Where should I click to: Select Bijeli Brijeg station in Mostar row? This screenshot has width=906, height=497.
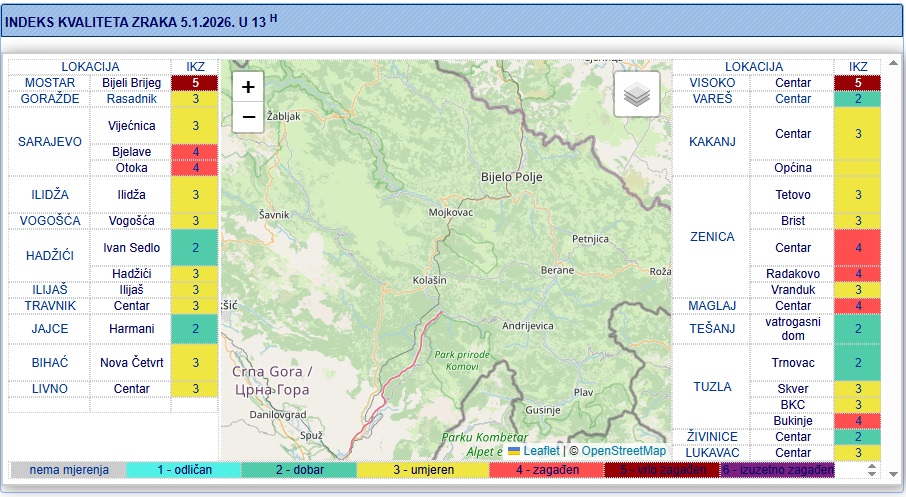tap(130, 83)
